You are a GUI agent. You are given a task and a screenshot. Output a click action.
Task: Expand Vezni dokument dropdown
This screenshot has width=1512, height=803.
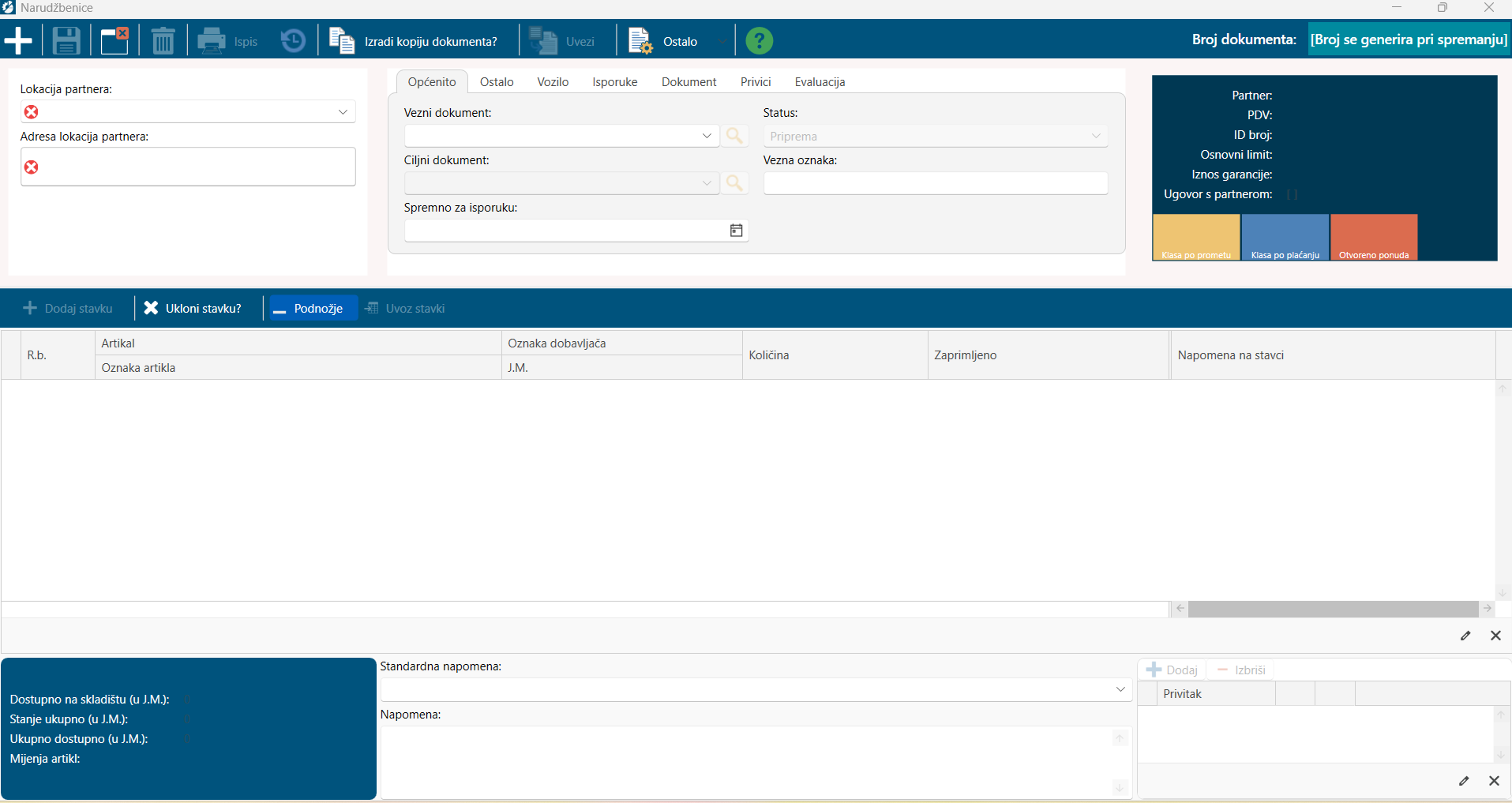(x=707, y=136)
